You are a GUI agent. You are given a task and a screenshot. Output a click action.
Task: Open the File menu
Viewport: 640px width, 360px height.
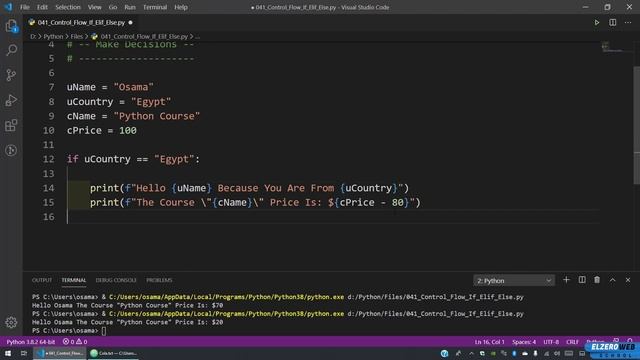[x=25, y=7]
